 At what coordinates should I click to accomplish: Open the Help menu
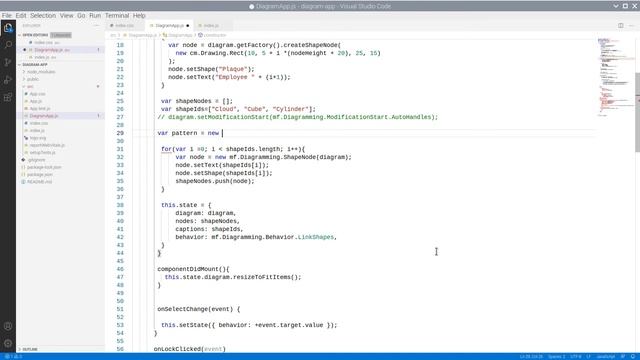[139, 16]
